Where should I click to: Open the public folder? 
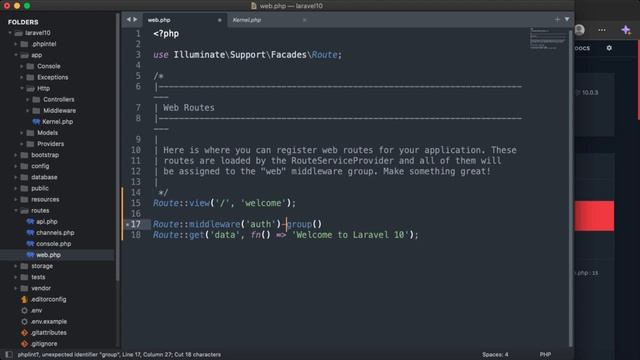point(40,188)
